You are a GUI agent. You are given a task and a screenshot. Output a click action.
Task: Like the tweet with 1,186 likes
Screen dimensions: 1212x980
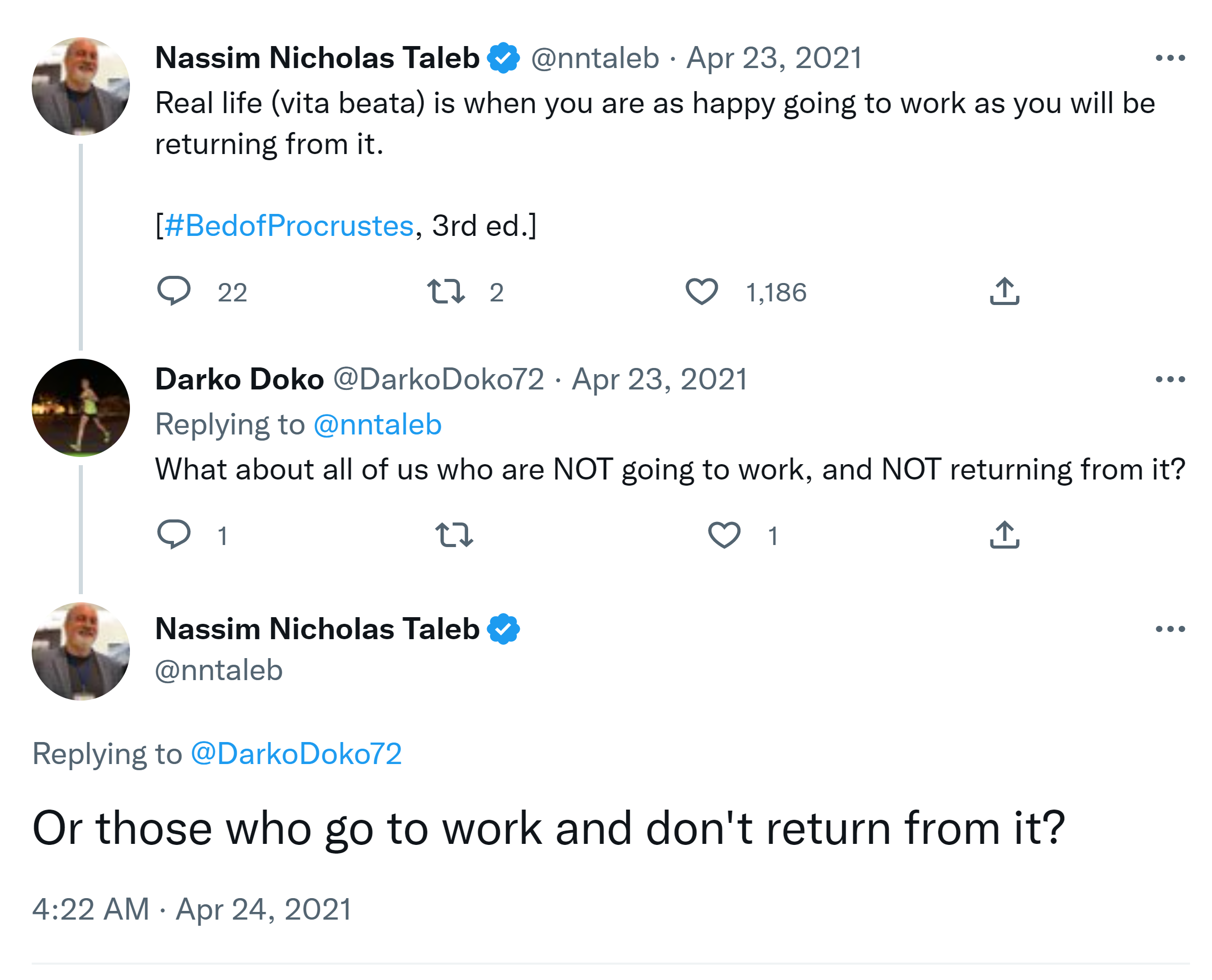coord(701,291)
